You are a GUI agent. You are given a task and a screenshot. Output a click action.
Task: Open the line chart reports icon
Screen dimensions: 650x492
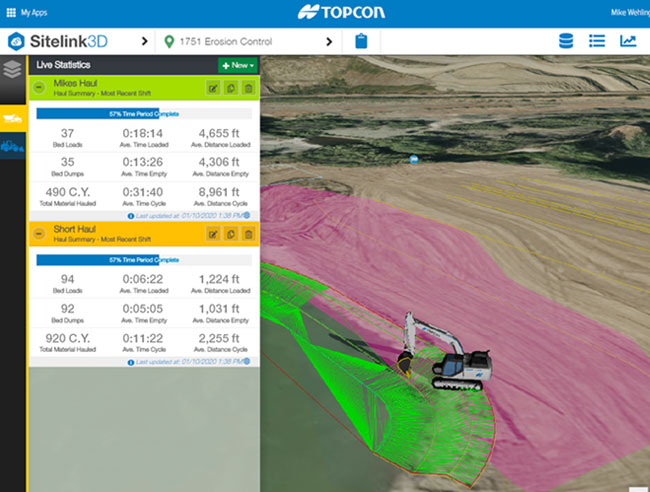[x=628, y=41]
